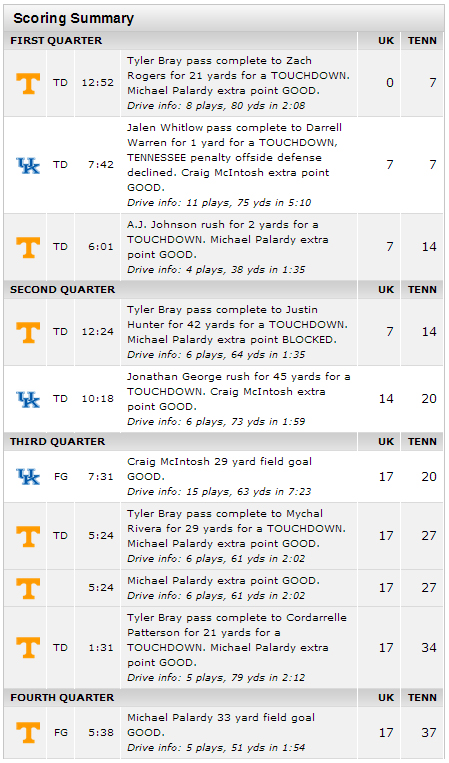Click the final 37 Tennessee score
449x763 pixels.
tap(429, 733)
